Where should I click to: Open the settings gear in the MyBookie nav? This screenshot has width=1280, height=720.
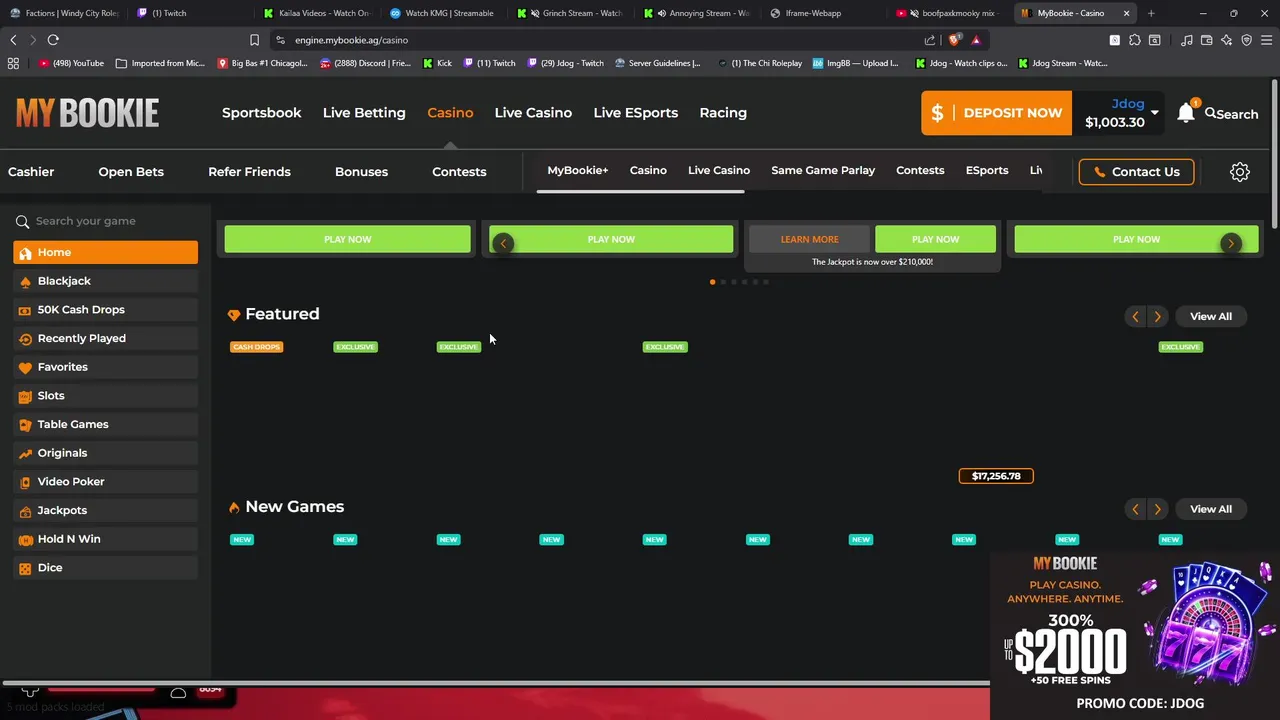coord(1239,172)
